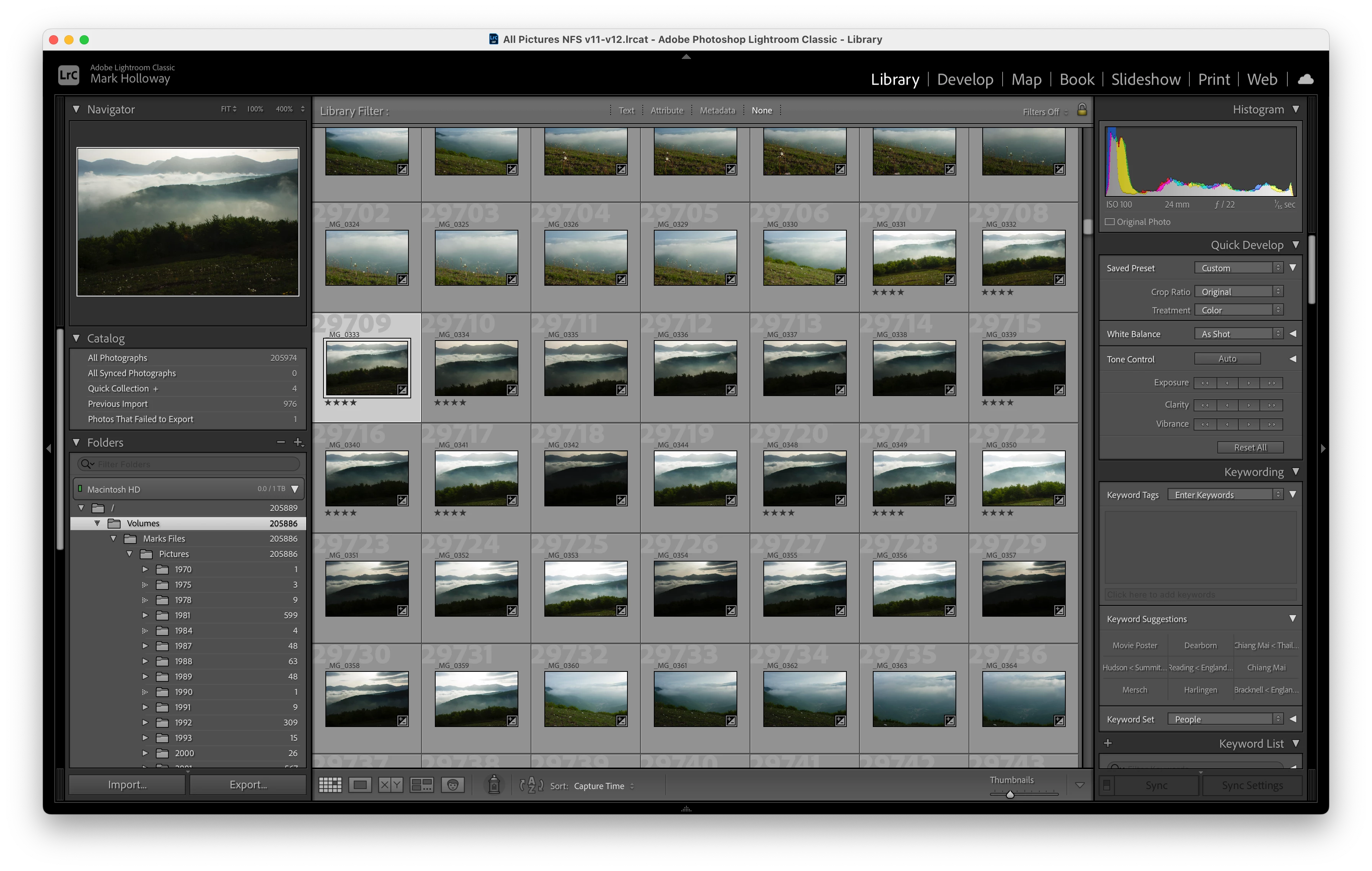Switch to Grid view icon
This screenshot has height=871, width=1372.
(330, 785)
